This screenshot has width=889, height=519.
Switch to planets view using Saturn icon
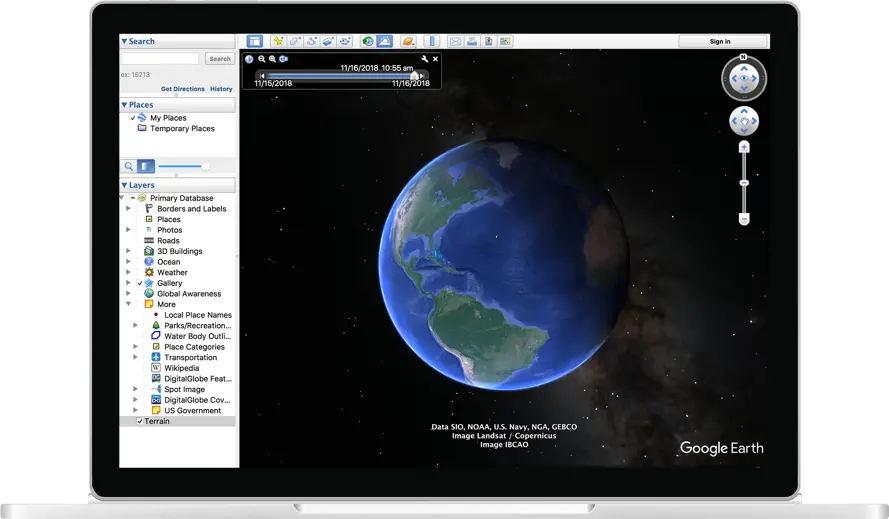[x=408, y=42]
